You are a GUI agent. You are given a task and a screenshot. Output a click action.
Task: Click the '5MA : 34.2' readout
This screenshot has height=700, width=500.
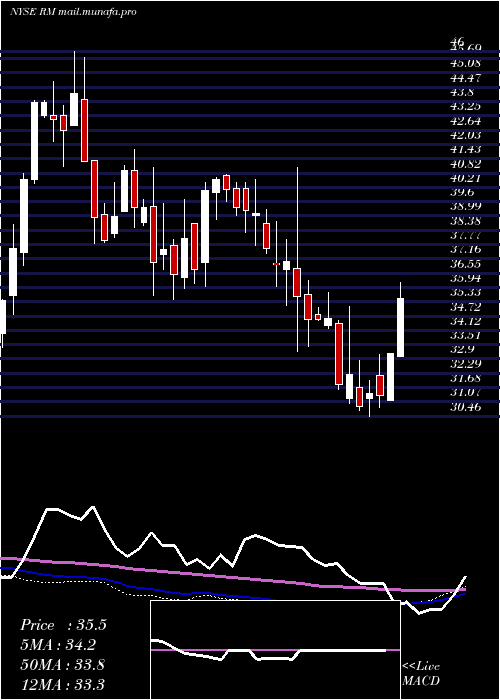[58, 645]
